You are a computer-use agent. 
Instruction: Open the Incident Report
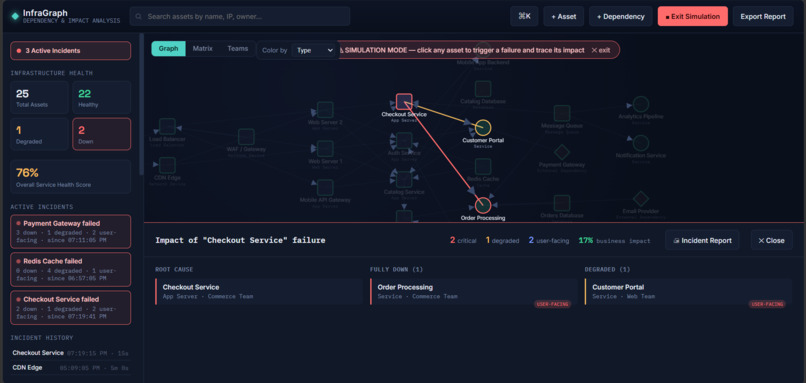(702, 240)
